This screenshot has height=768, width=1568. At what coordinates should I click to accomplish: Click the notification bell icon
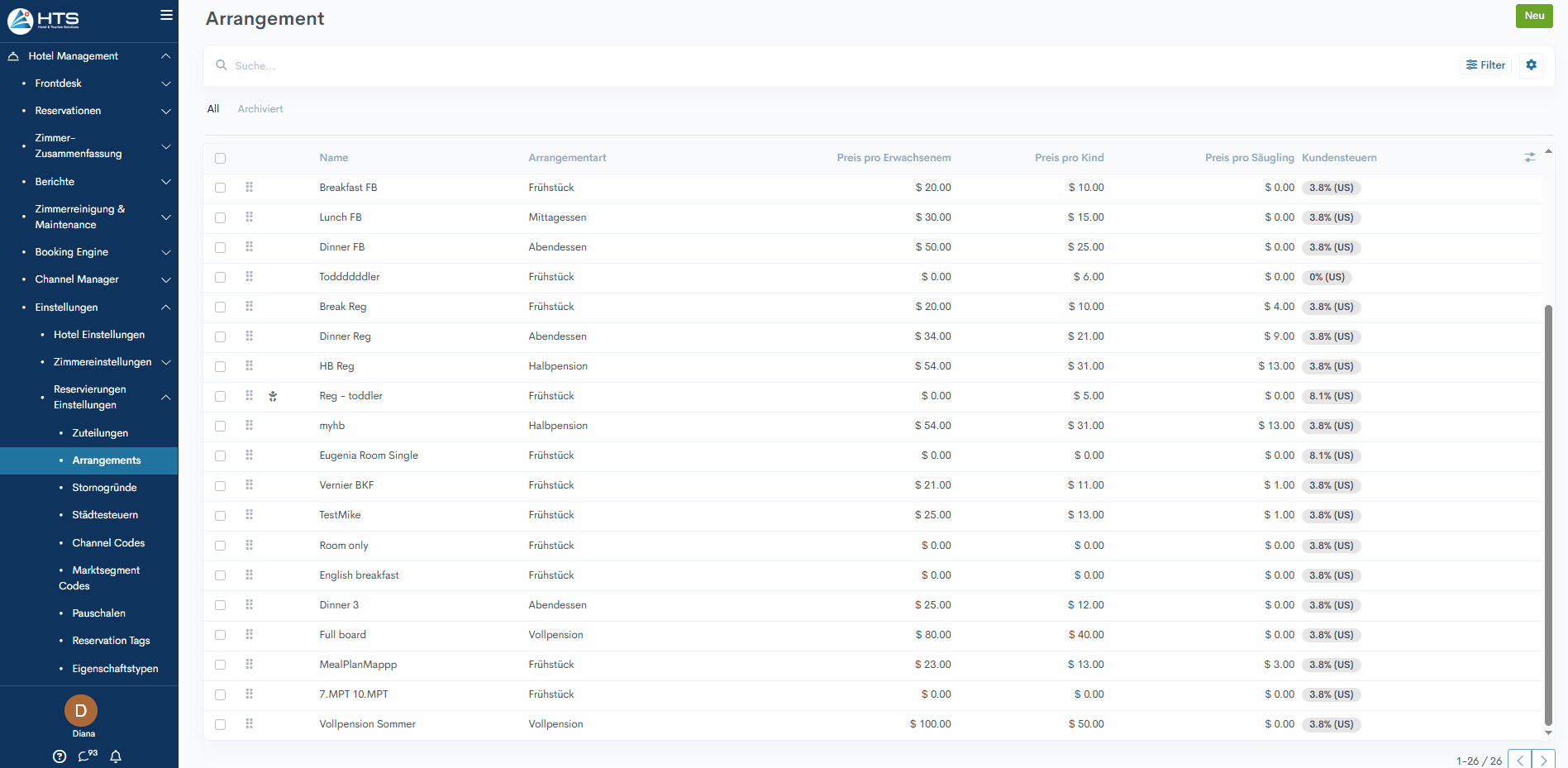(116, 756)
